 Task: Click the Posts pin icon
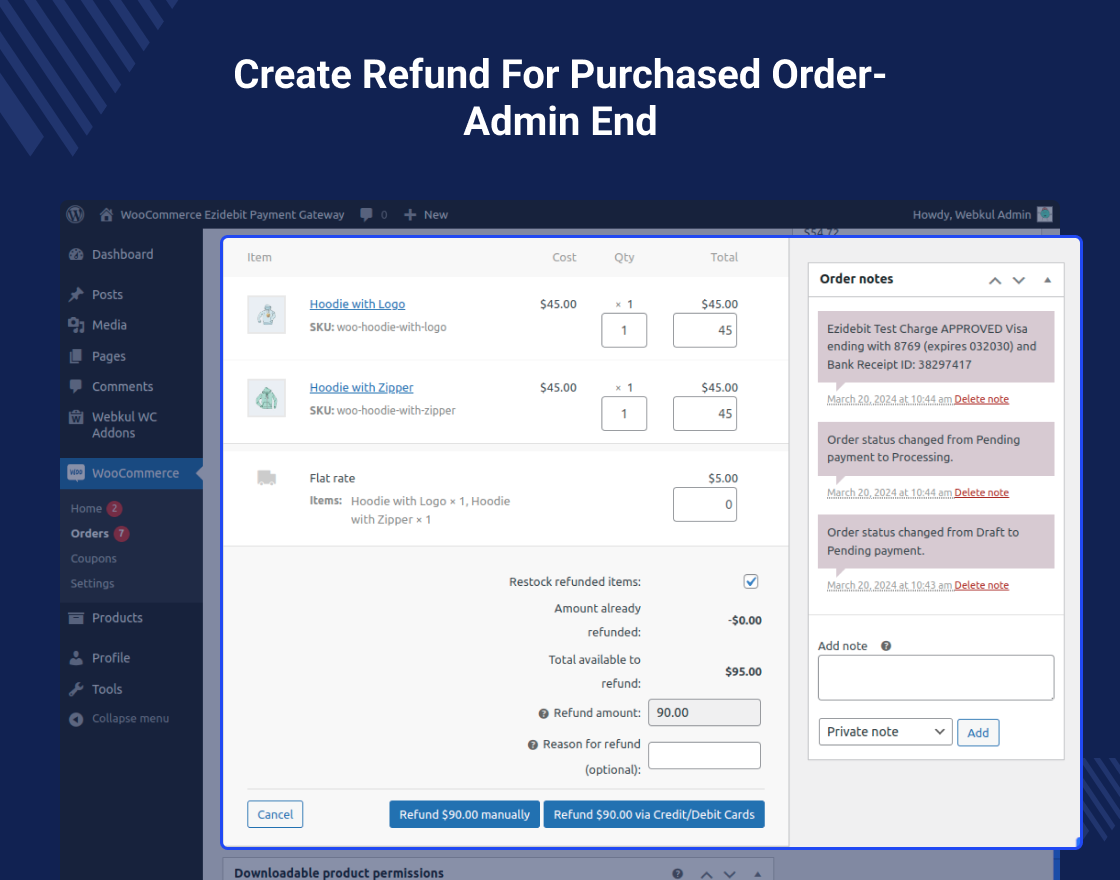(76, 294)
